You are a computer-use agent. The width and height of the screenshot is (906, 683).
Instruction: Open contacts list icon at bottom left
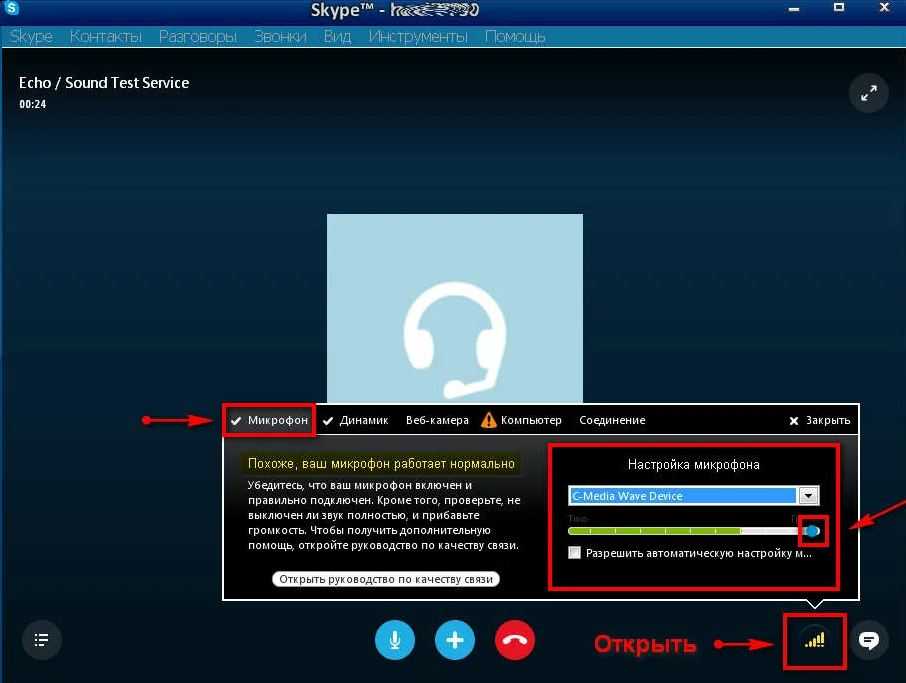(41, 638)
